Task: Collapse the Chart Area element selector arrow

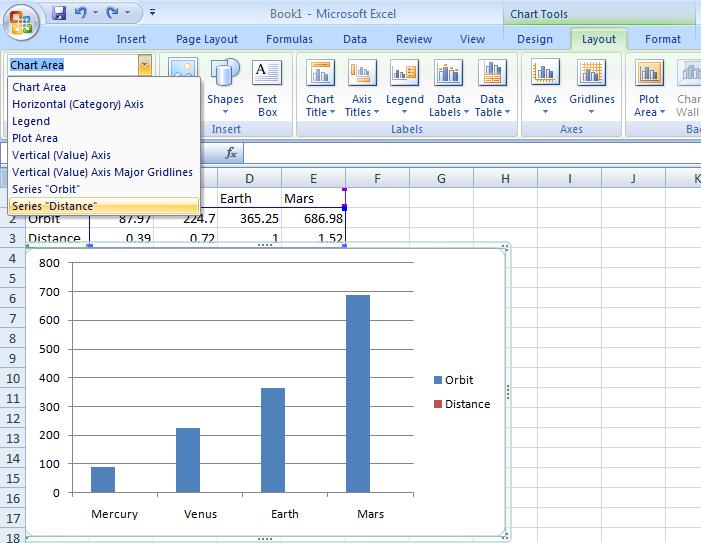Action: (145, 65)
